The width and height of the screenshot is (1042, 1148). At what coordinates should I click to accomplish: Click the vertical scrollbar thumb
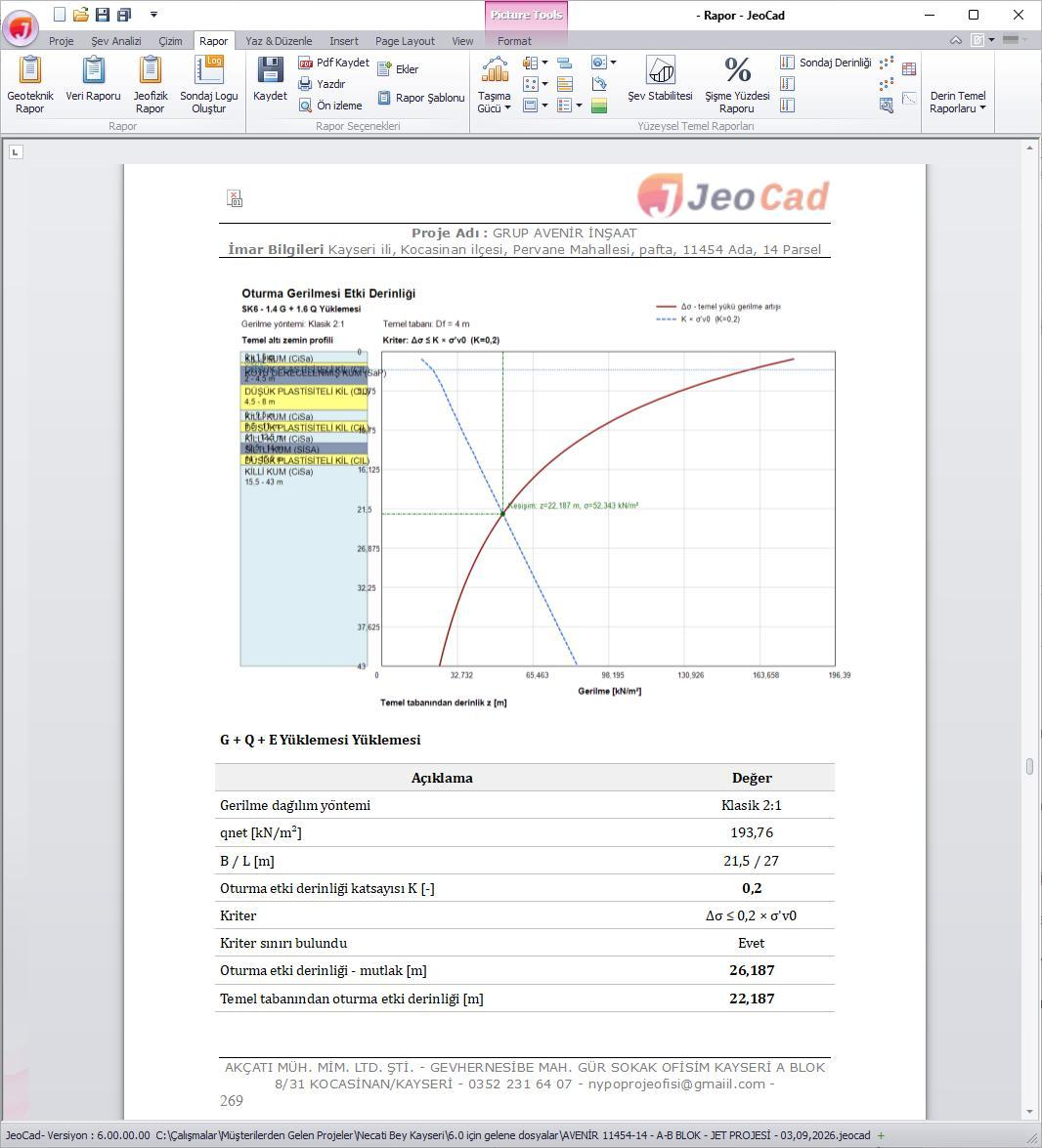[1029, 766]
